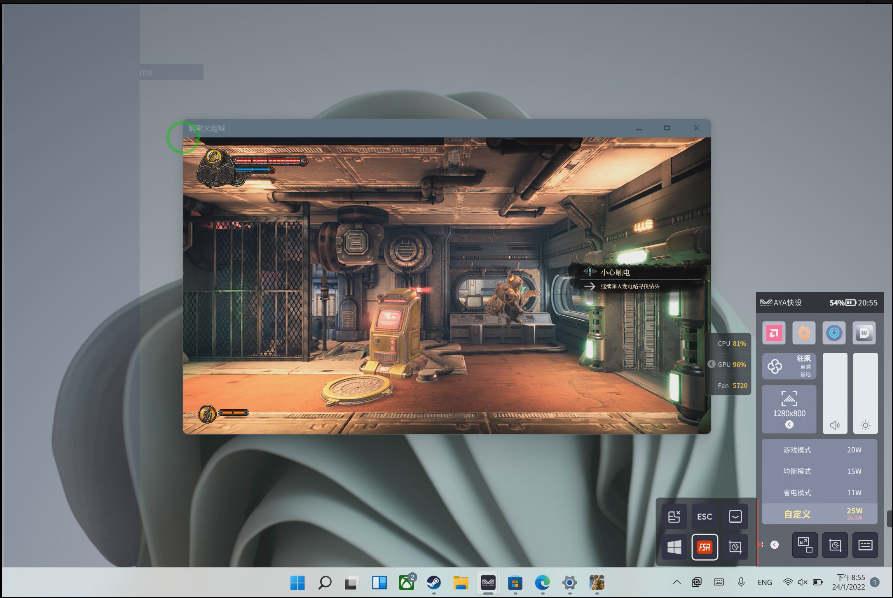Open the Origin launcher shortcut in AYA panel
Image resolution: width=893 pixels, height=598 pixels.
pos(804,333)
